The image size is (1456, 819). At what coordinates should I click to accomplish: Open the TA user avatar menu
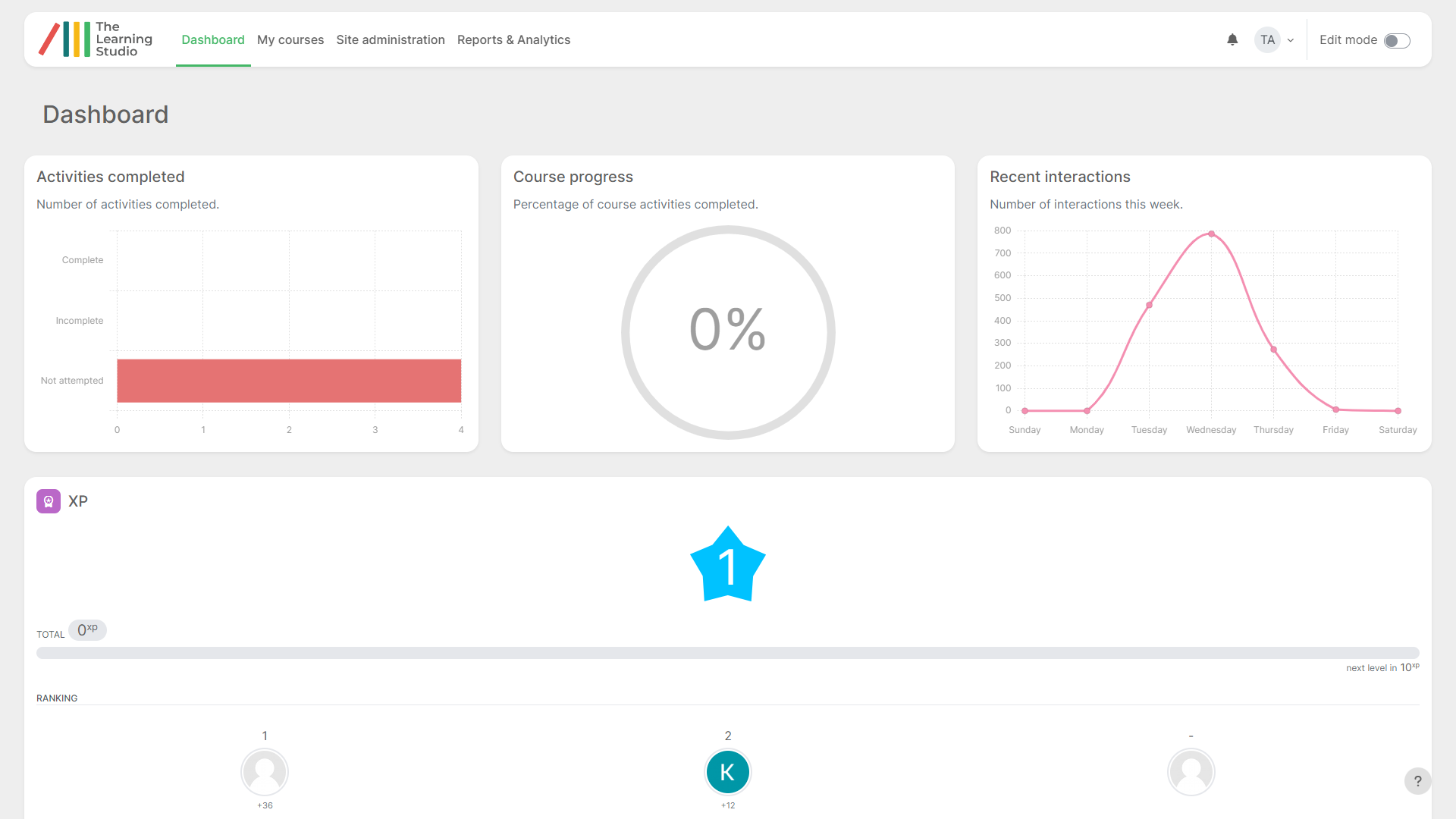1267,39
